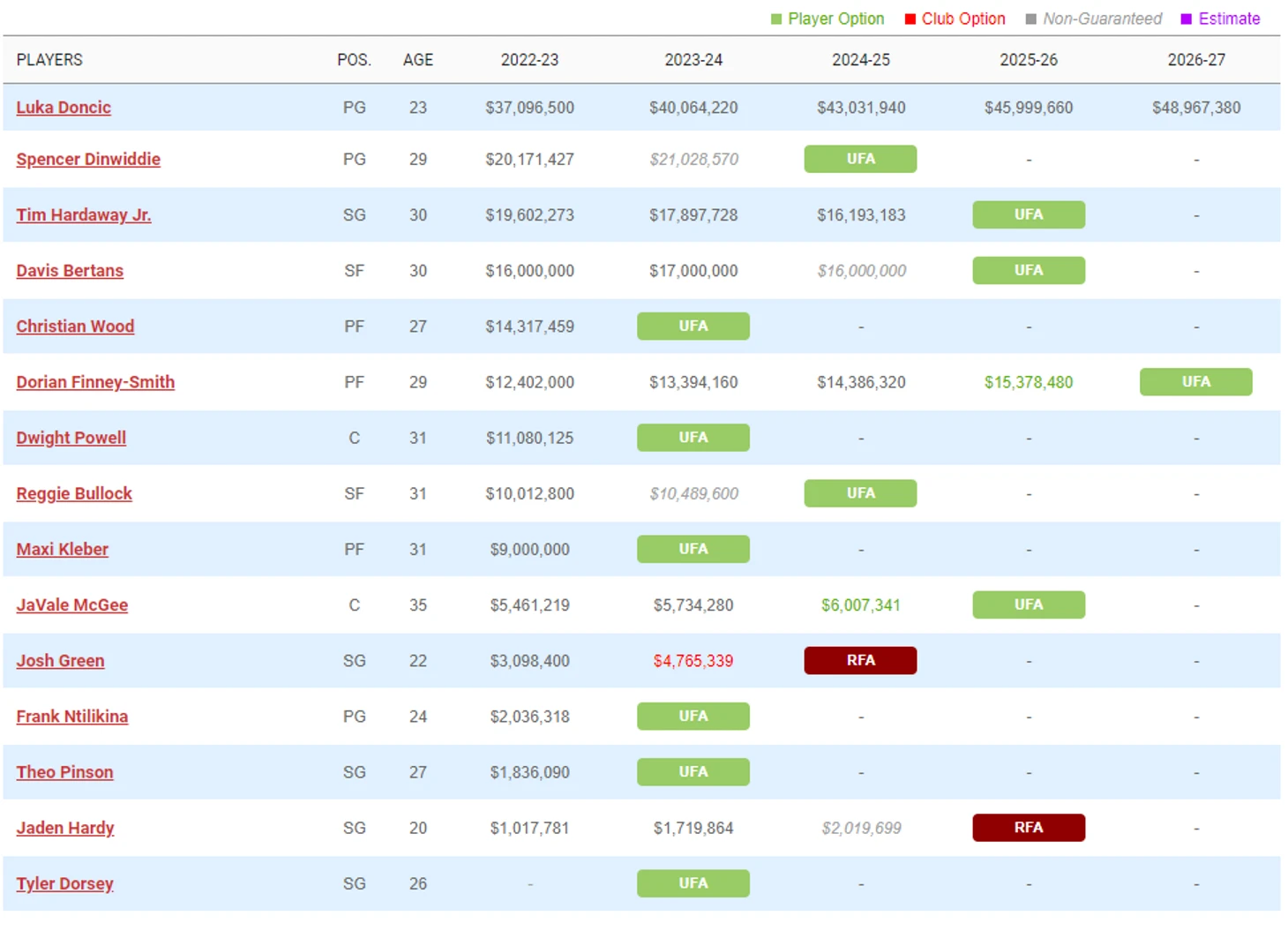This screenshot has width=1288, height=946.
Task: Click Dwight Powell's $11,080,125 salary
Action: coord(529,438)
